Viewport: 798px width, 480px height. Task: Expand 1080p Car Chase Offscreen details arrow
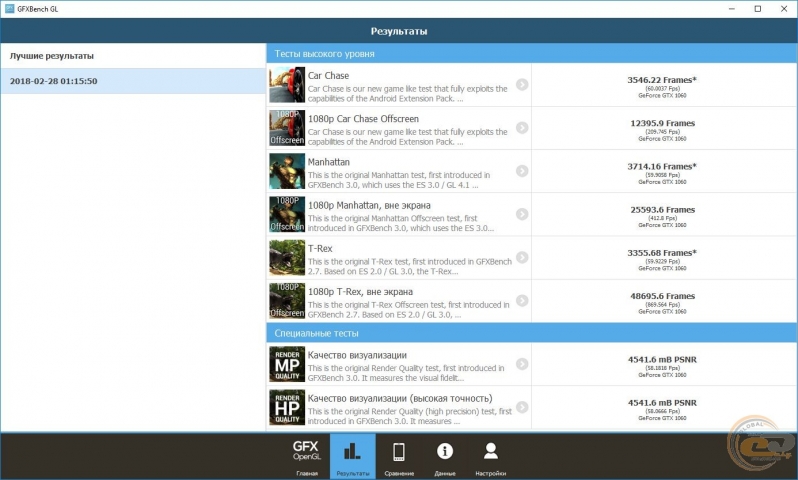tap(522, 128)
